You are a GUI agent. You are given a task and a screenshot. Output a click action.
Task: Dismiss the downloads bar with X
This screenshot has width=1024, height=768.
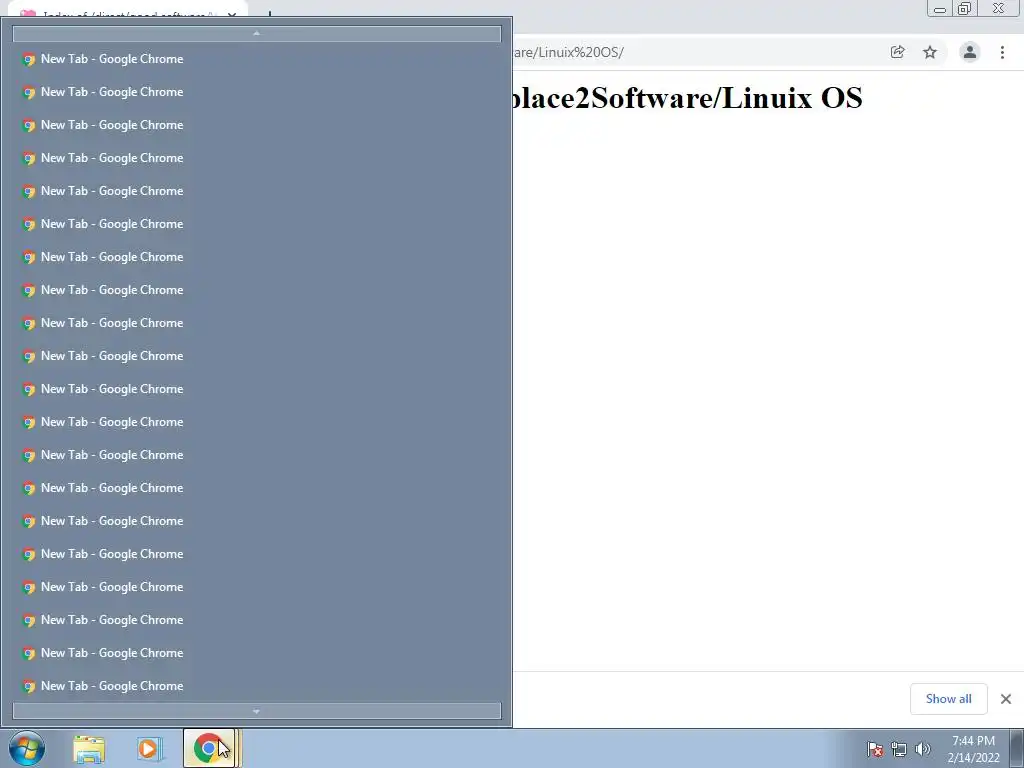[x=1006, y=699]
